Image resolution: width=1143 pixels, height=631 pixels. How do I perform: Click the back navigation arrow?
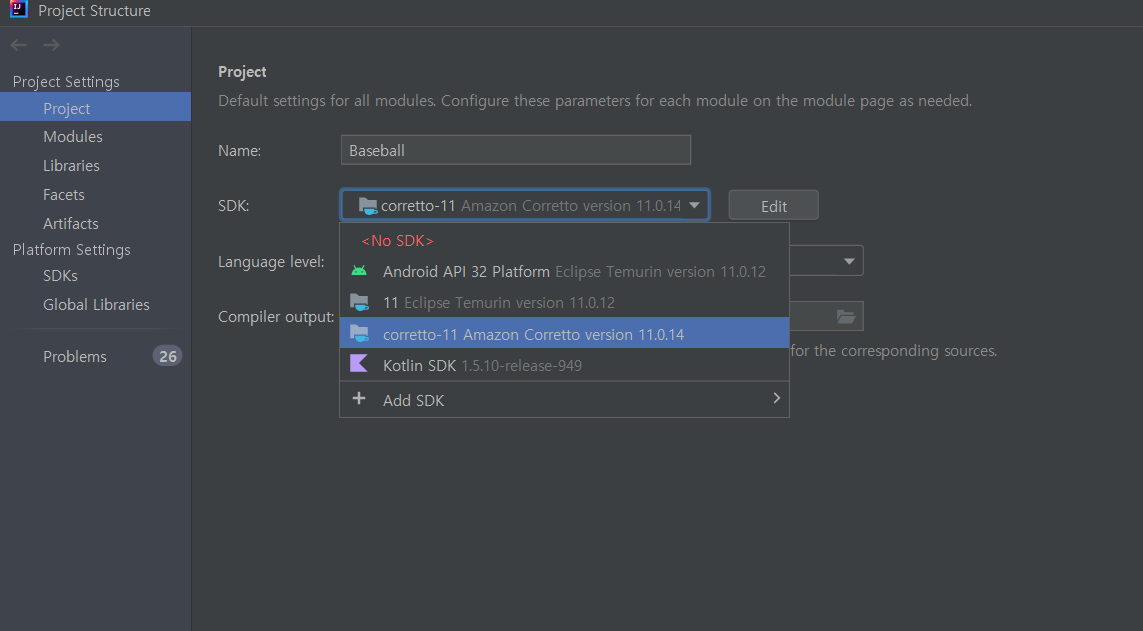[19, 45]
